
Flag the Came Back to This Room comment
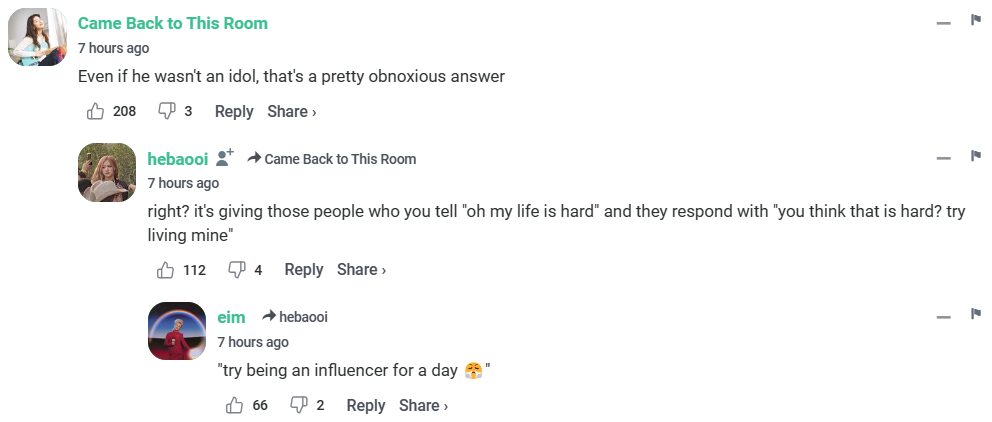click(x=975, y=20)
